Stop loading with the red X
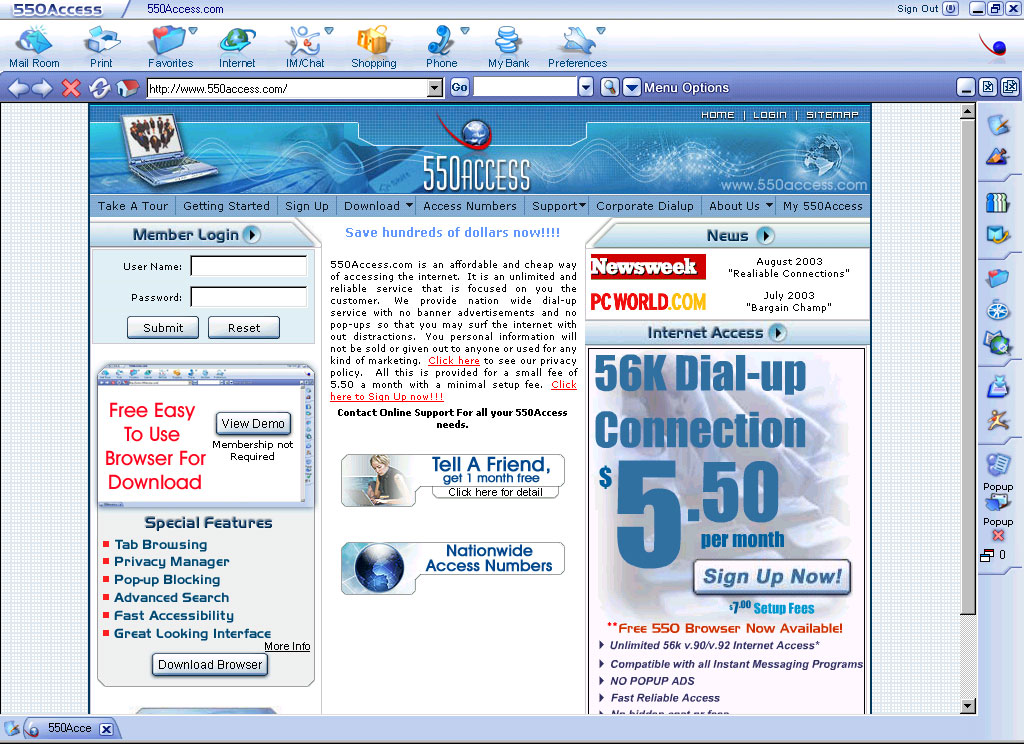This screenshot has height=744, width=1024. pyautogui.click(x=71, y=88)
